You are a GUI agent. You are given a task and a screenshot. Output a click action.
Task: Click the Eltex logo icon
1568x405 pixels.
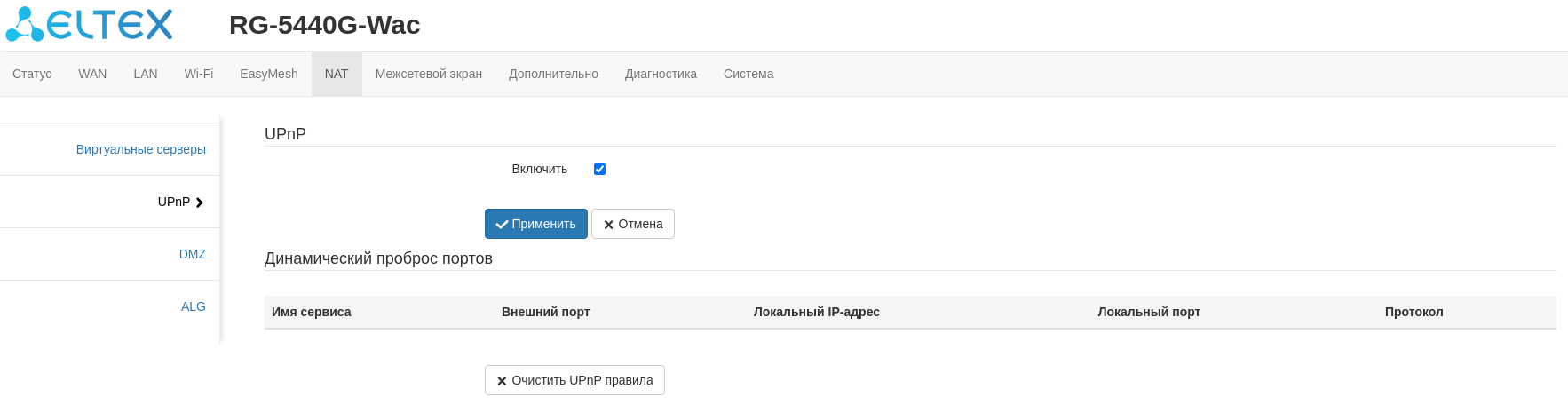pyautogui.click(x=25, y=25)
